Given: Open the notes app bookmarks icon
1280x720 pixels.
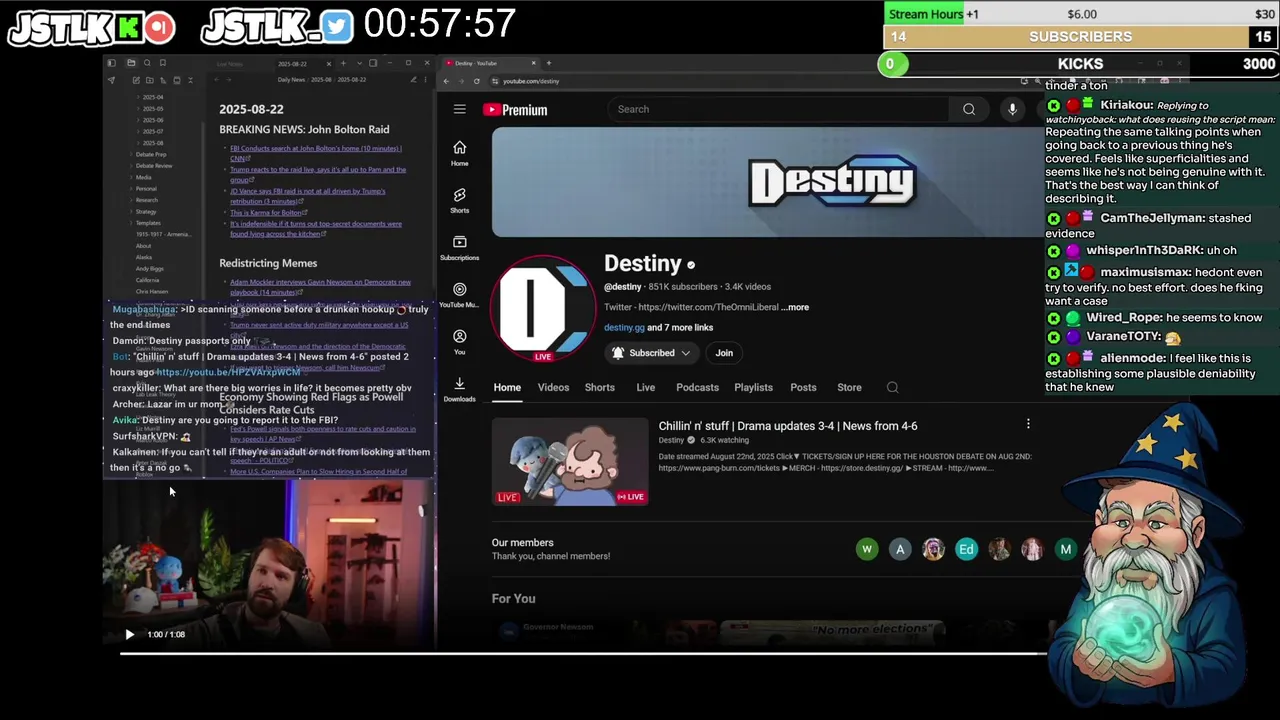Looking at the screenshot, I should coord(163,63).
